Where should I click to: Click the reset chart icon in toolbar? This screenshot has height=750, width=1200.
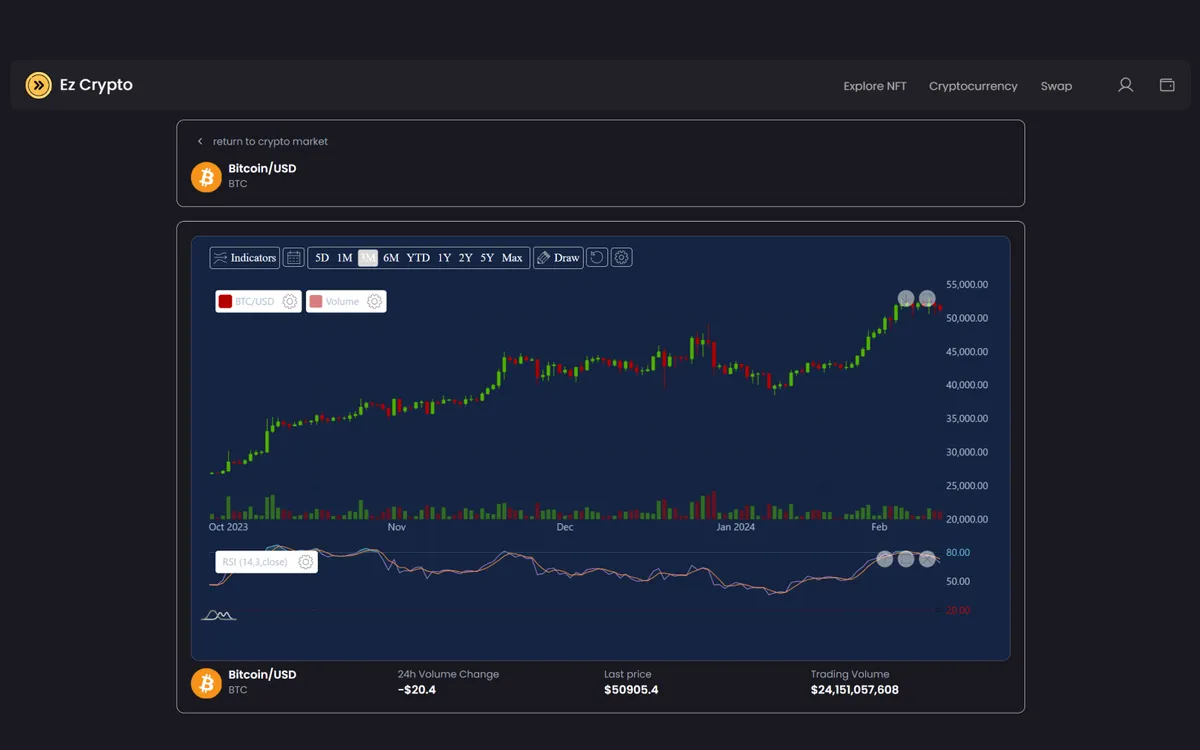pos(597,258)
